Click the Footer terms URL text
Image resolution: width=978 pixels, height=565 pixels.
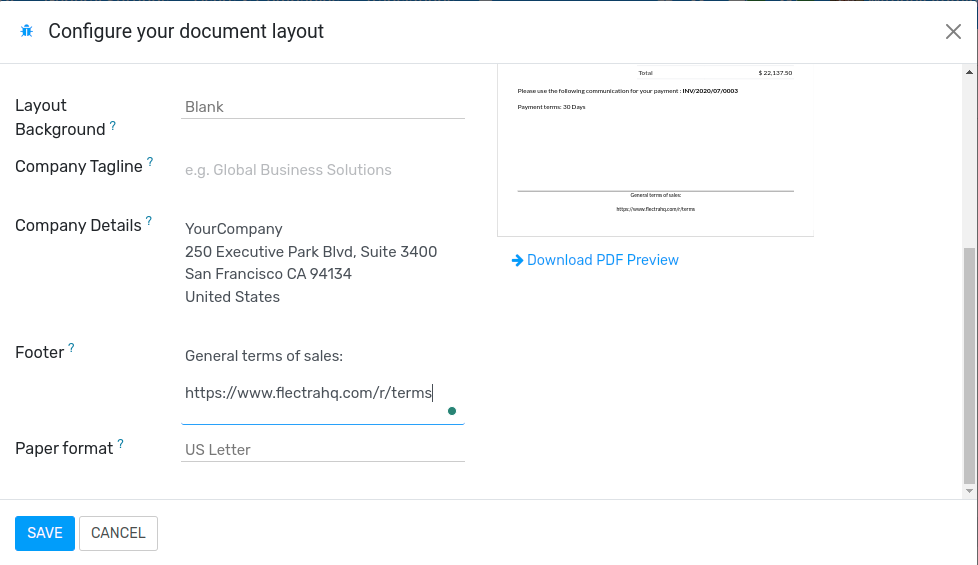point(308,393)
